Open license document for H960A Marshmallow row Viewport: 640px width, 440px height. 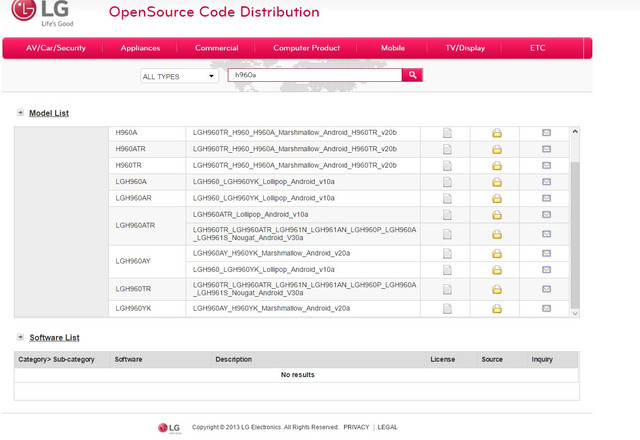click(447, 133)
